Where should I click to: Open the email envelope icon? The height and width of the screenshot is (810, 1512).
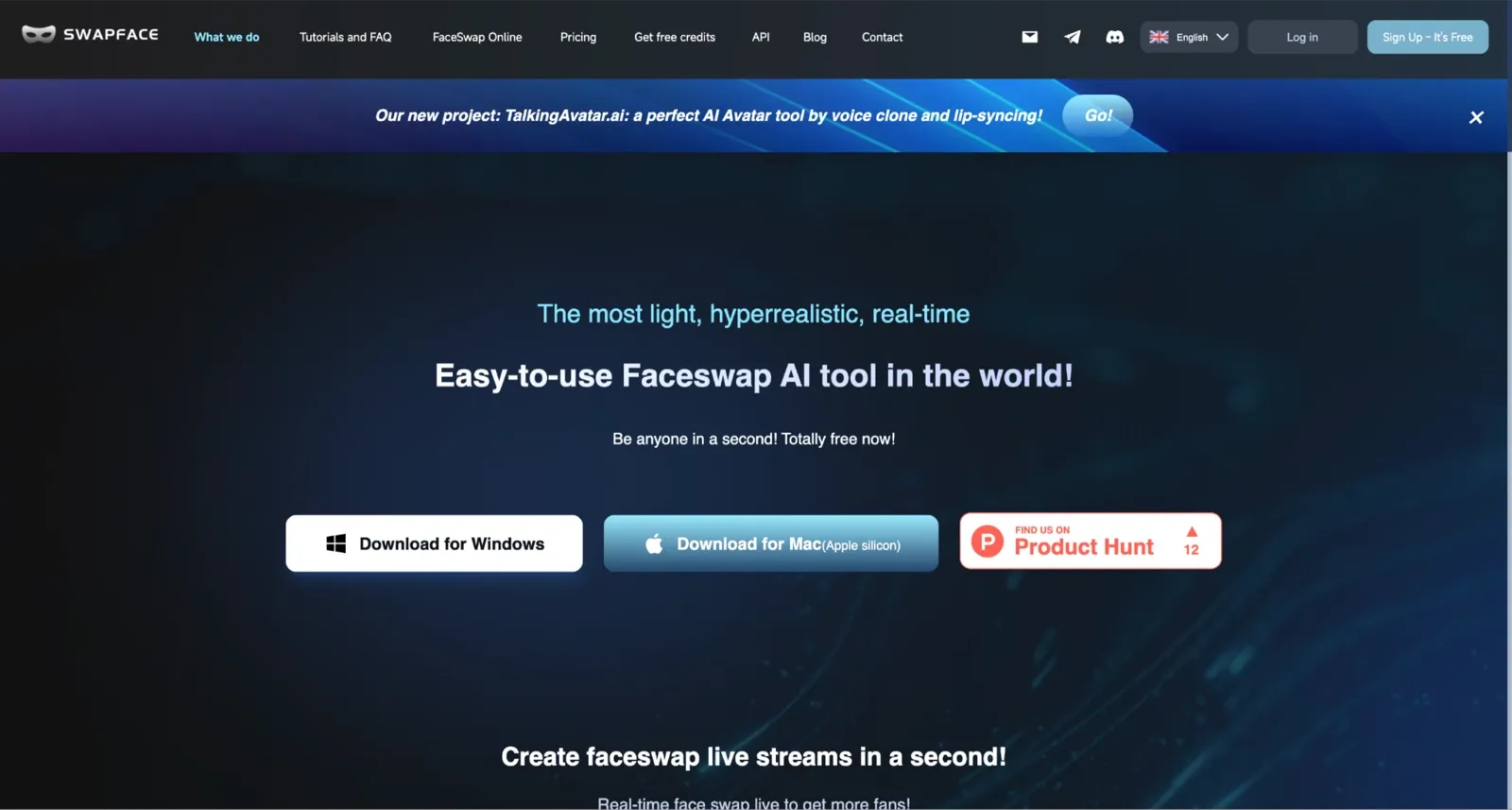click(x=1030, y=37)
